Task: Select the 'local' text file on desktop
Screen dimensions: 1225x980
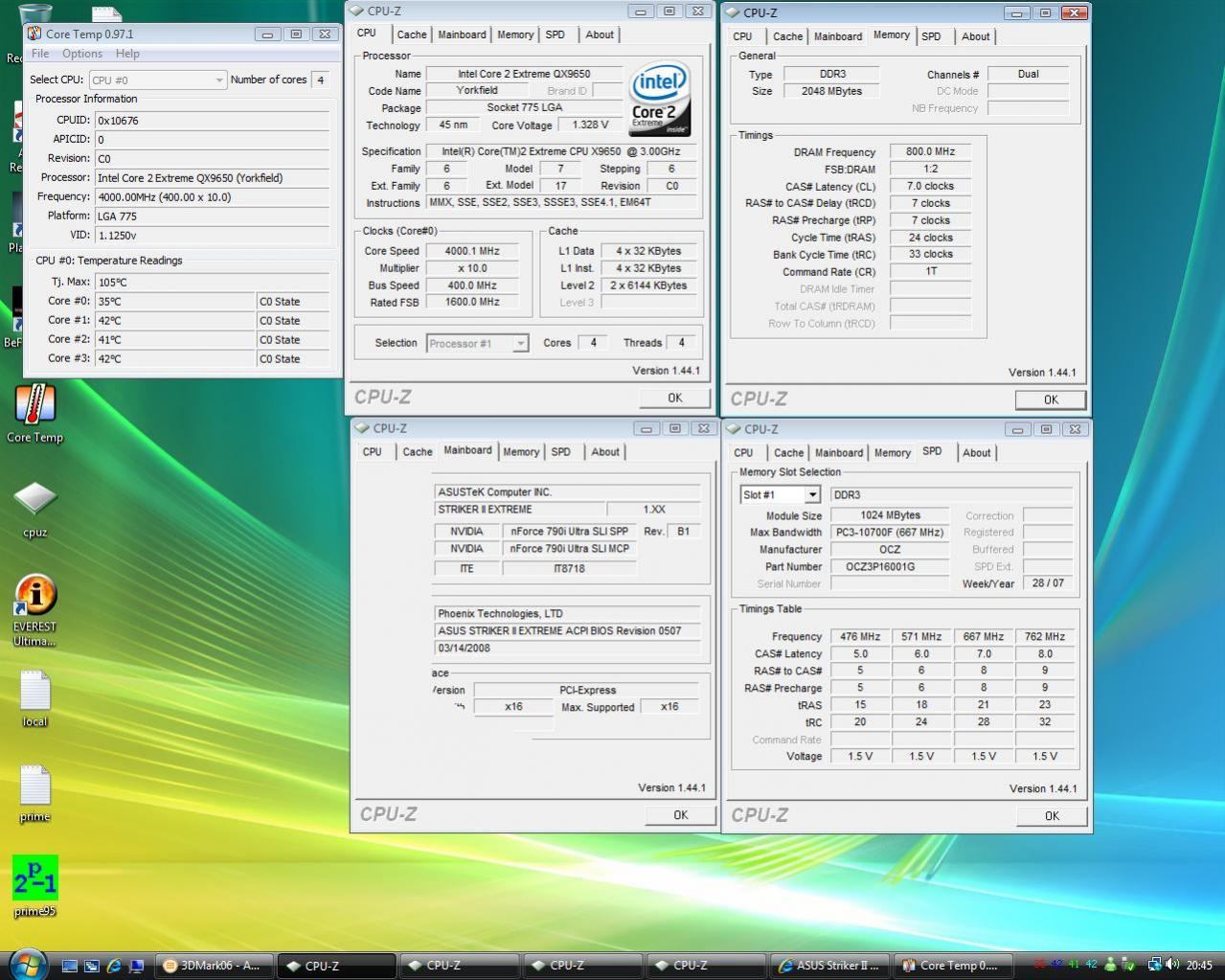Action: [x=34, y=698]
